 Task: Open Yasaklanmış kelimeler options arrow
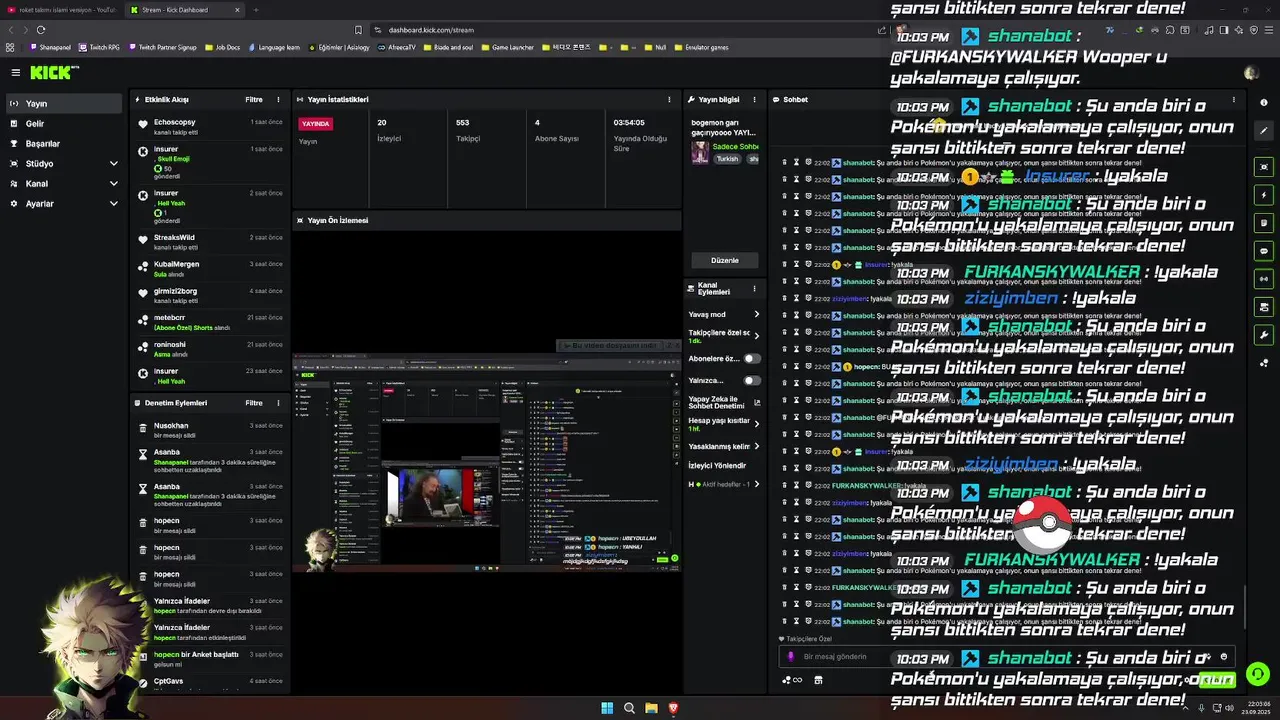(x=756, y=446)
